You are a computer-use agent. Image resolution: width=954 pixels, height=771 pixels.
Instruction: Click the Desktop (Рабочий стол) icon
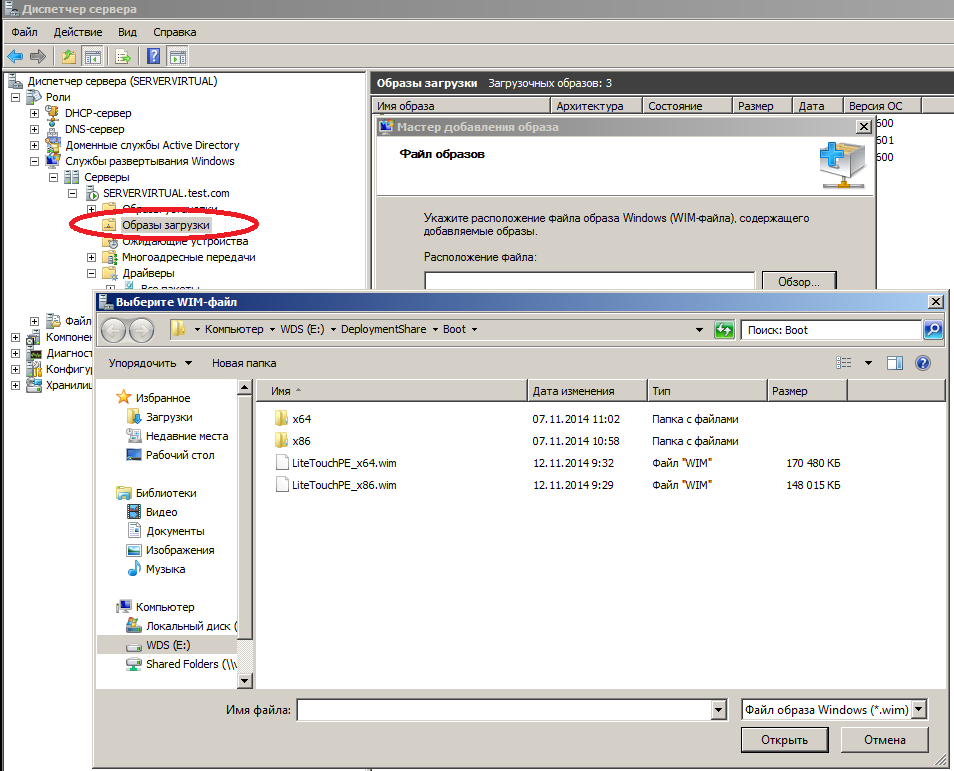[134, 455]
